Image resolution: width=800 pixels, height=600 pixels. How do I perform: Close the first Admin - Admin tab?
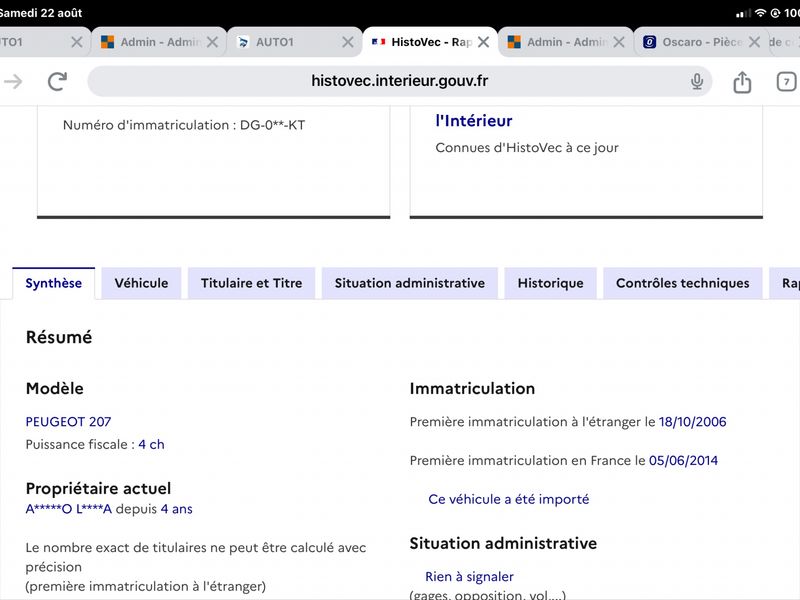[x=212, y=42]
